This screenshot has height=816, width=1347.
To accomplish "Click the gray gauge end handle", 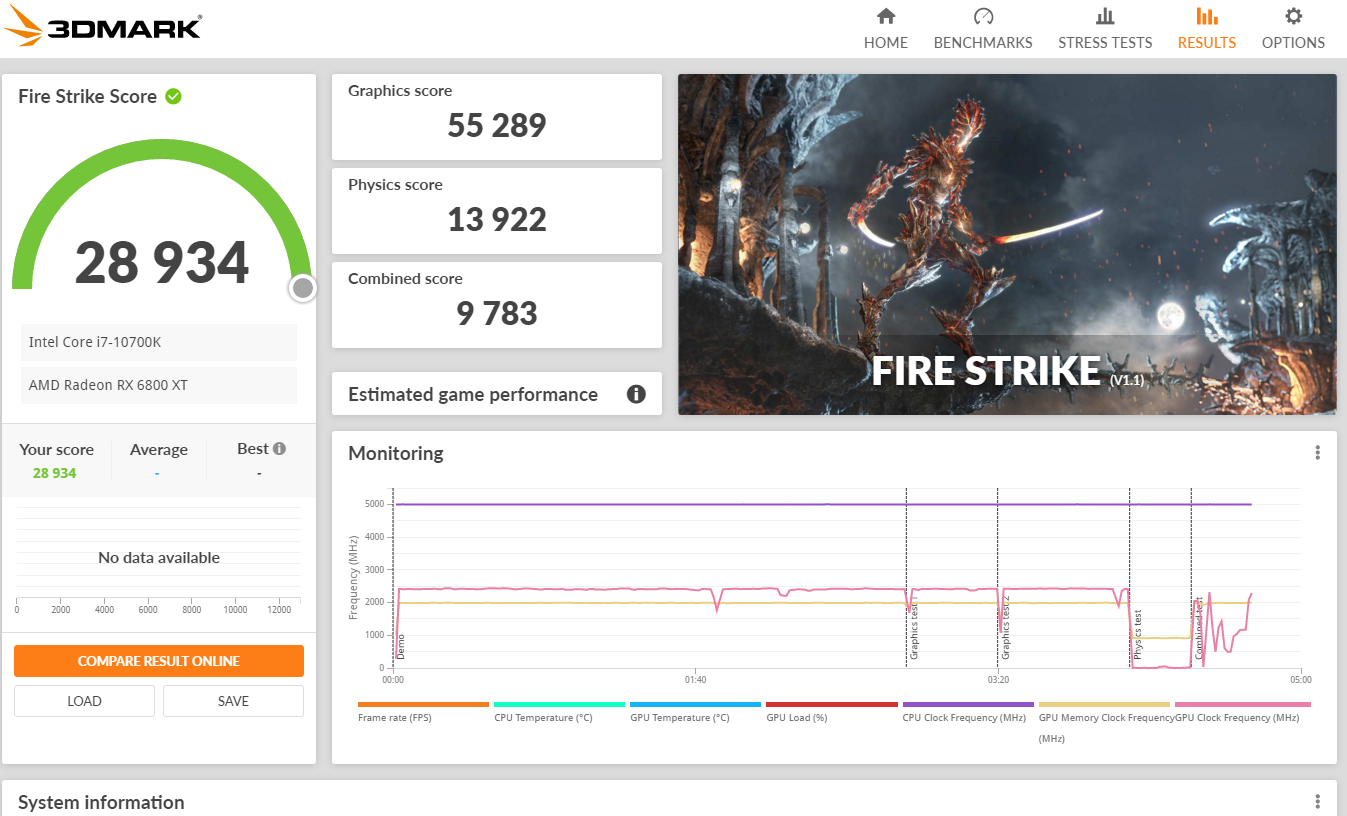I will [x=303, y=289].
